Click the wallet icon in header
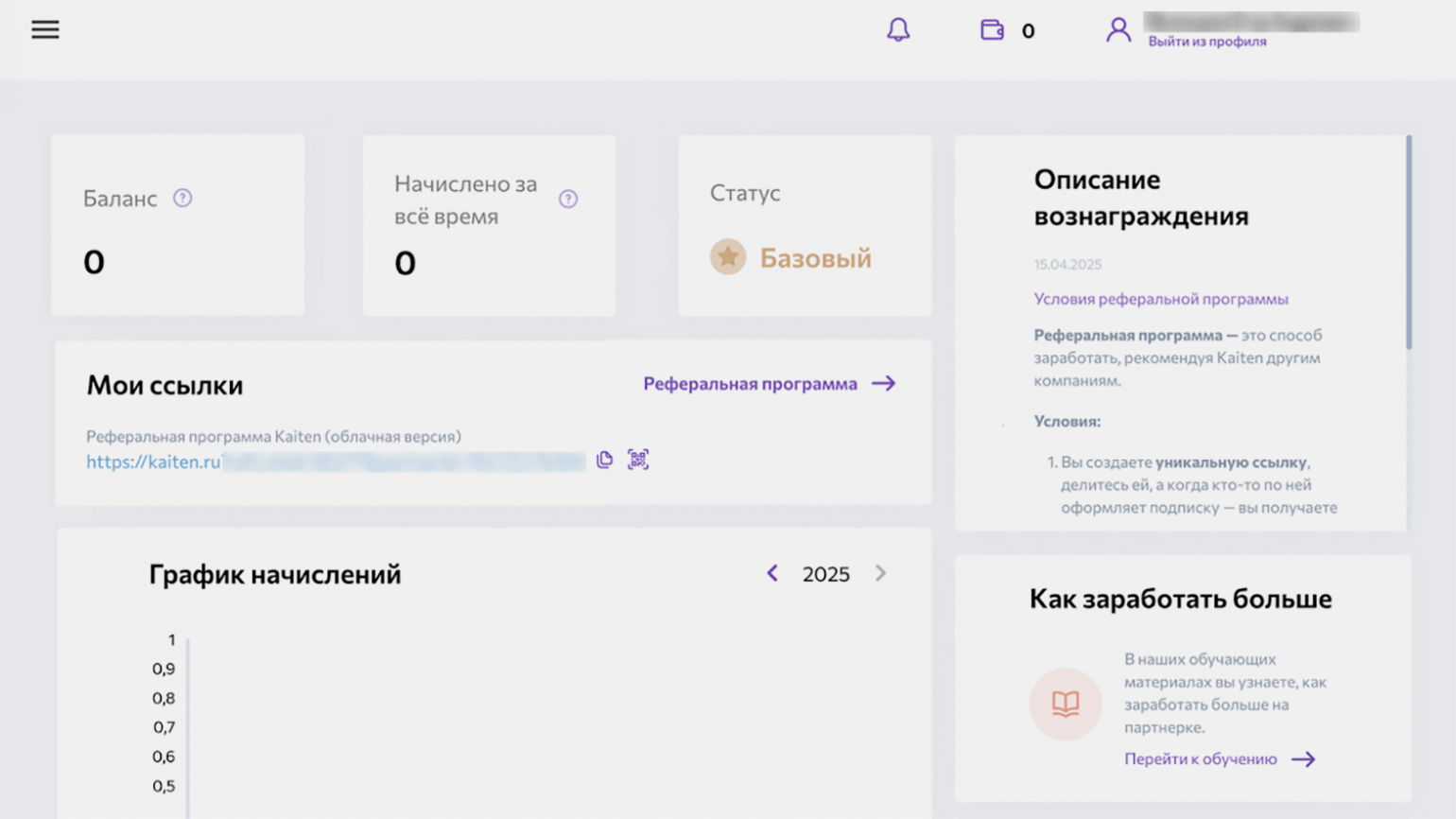The image size is (1456, 819). [x=992, y=30]
